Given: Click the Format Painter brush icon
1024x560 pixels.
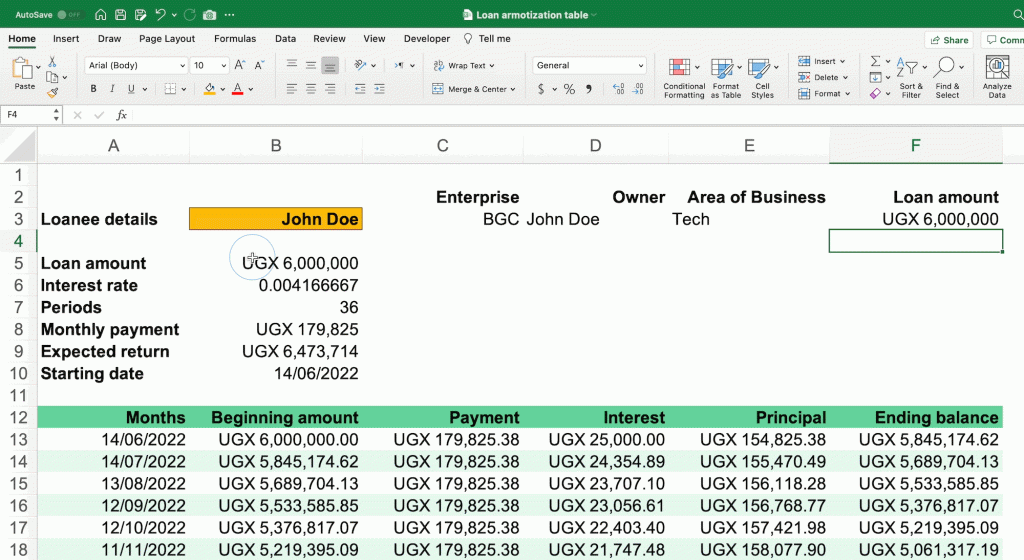Looking at the screenshot, I should coord(53,92).
